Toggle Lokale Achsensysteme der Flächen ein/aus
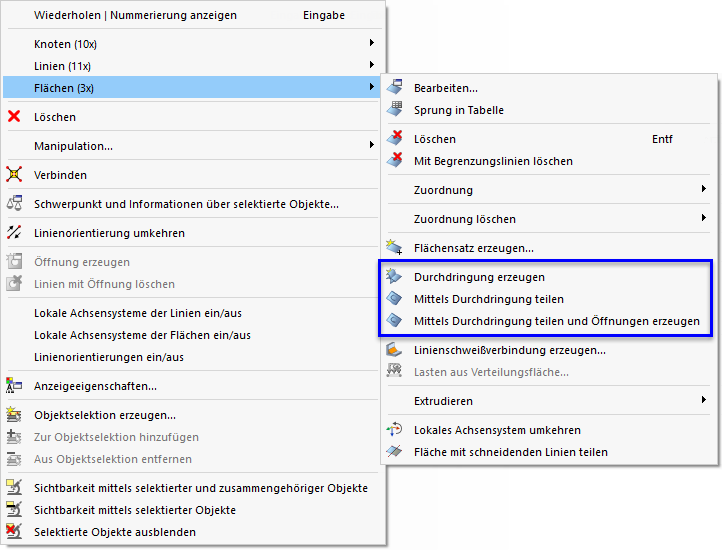Screen dimensions: 722x550 (x=142, y=335)
